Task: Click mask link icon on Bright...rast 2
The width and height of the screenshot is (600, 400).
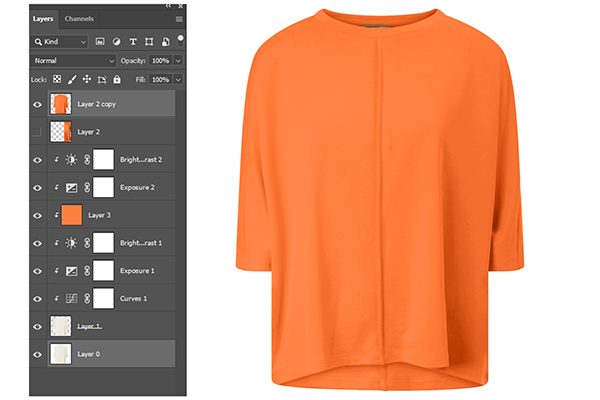Action: click(x=87, y=160)
